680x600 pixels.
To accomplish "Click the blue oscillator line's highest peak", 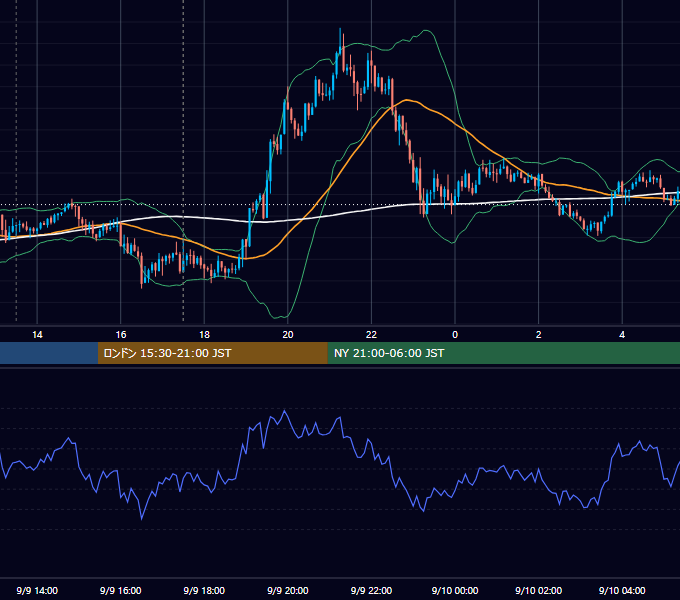I will tap(285, 411).
